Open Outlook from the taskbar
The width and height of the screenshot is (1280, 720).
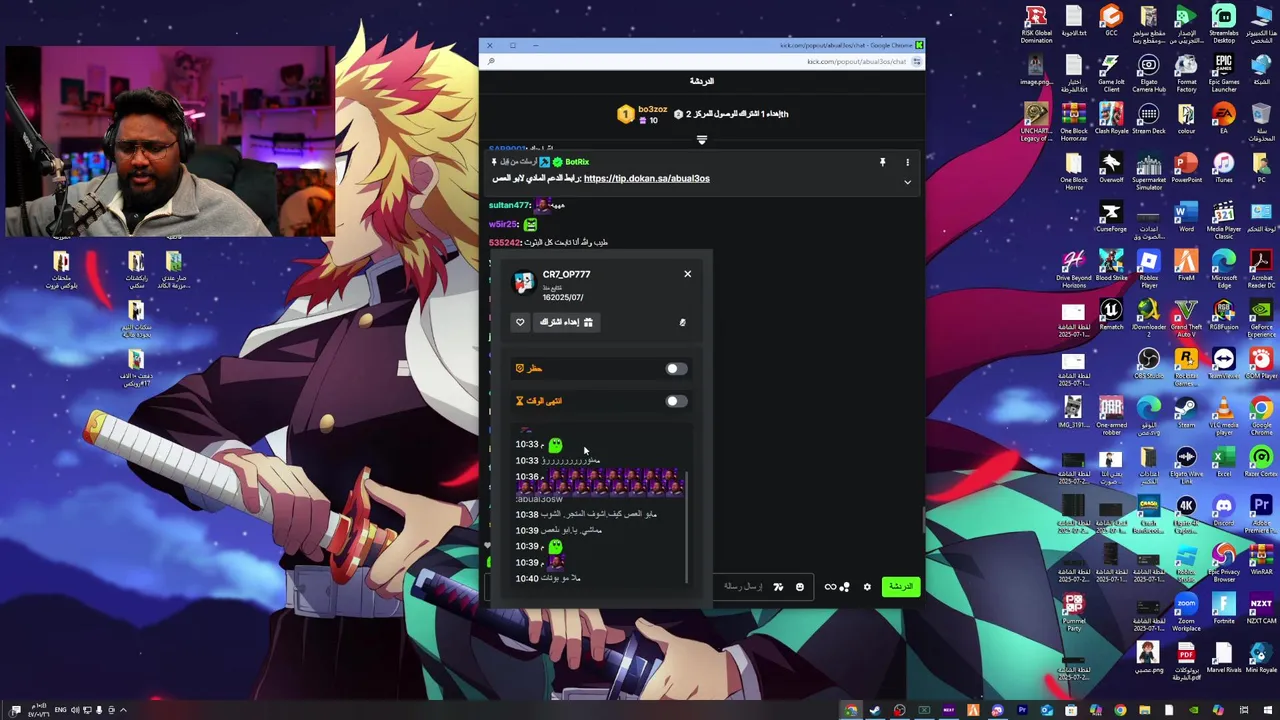tap(1046, 710)
